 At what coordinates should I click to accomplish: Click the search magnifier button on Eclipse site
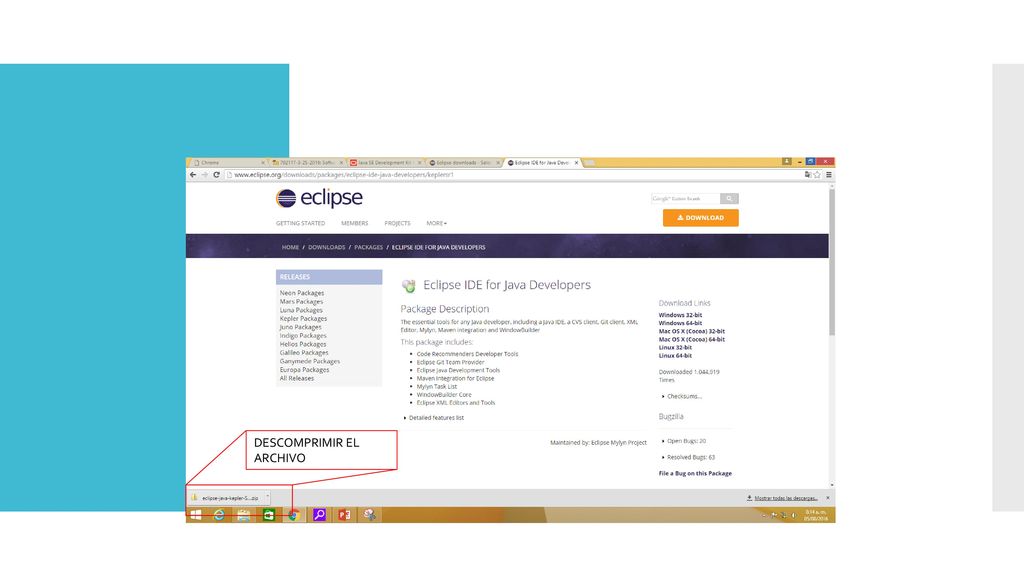click(x=729, y=199)
